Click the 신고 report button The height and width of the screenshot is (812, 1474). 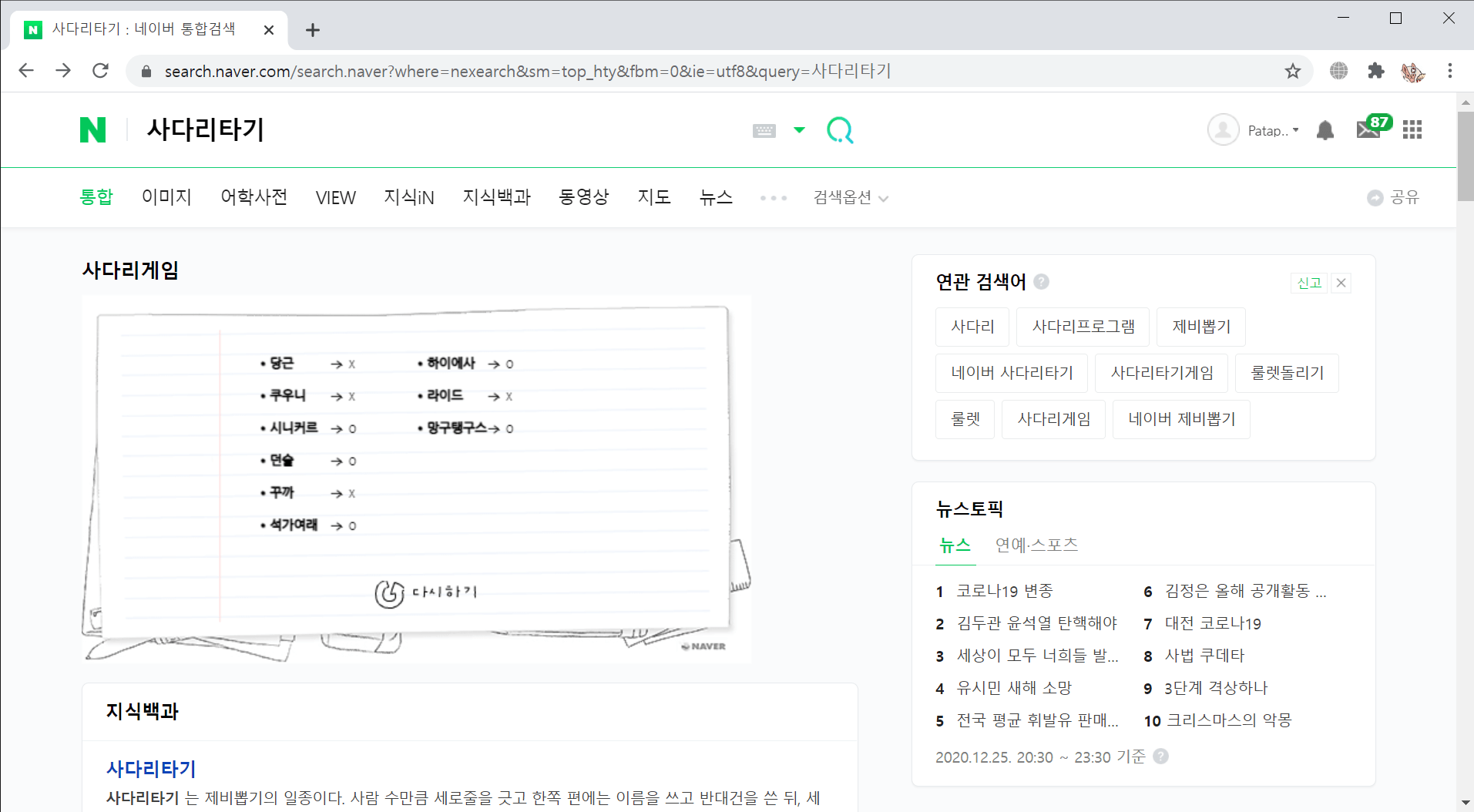click(1309, 283)
